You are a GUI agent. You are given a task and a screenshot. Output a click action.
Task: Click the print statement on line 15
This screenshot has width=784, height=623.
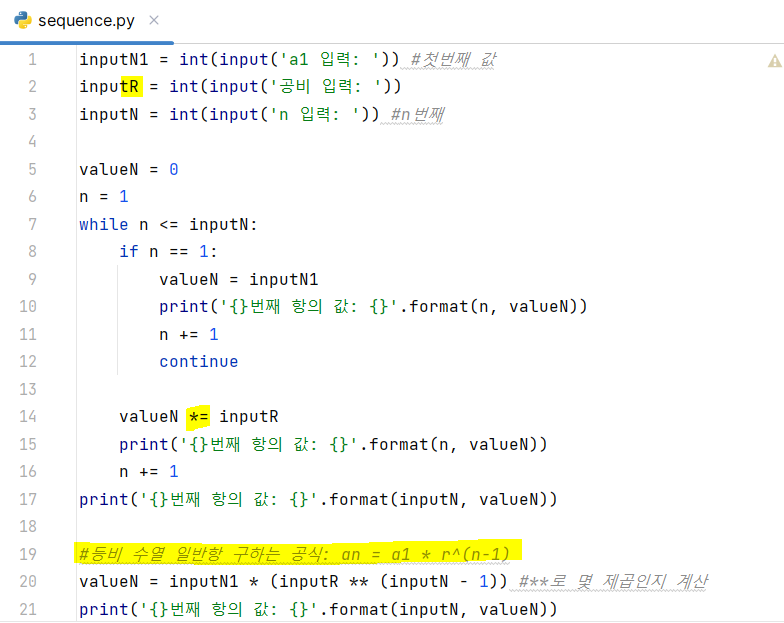point(333,444)
